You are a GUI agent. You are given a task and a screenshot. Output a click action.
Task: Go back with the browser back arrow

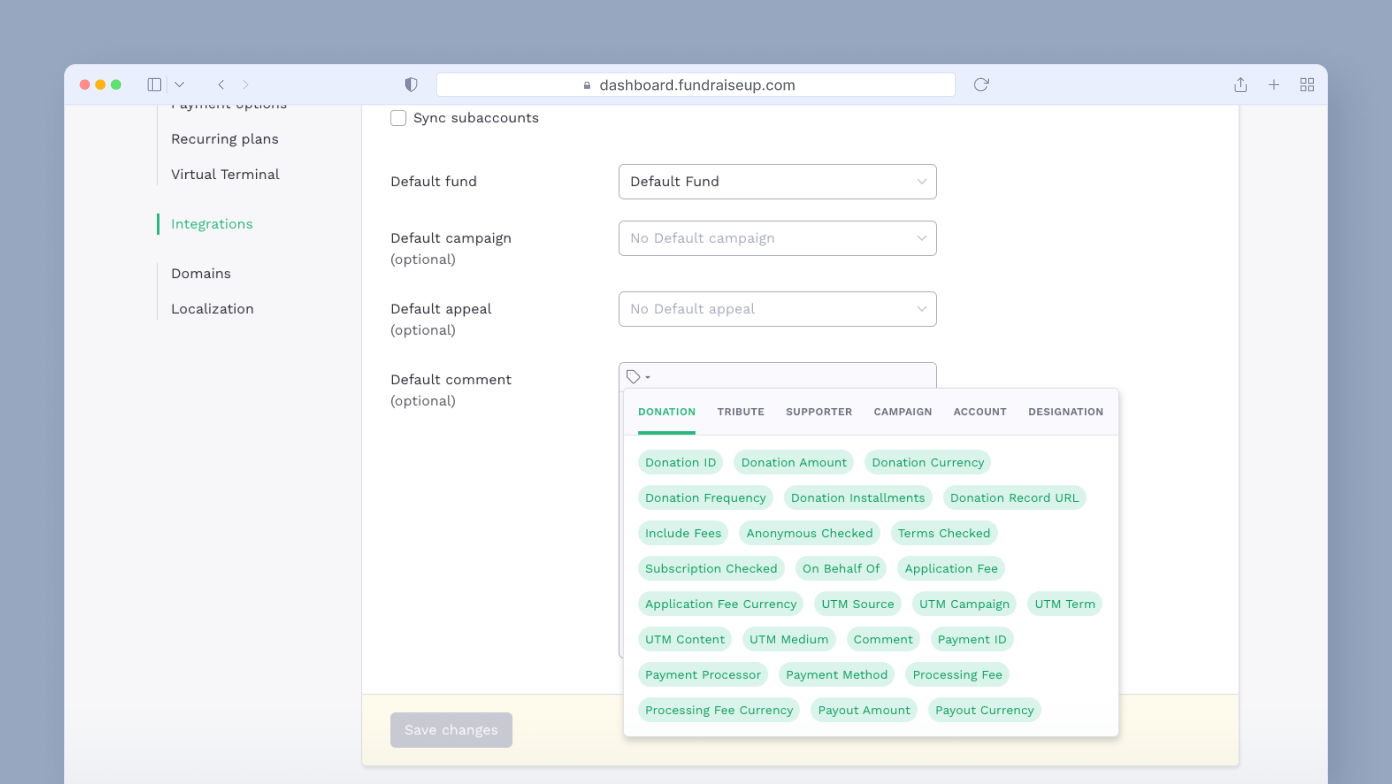click(x=221, y=85)
